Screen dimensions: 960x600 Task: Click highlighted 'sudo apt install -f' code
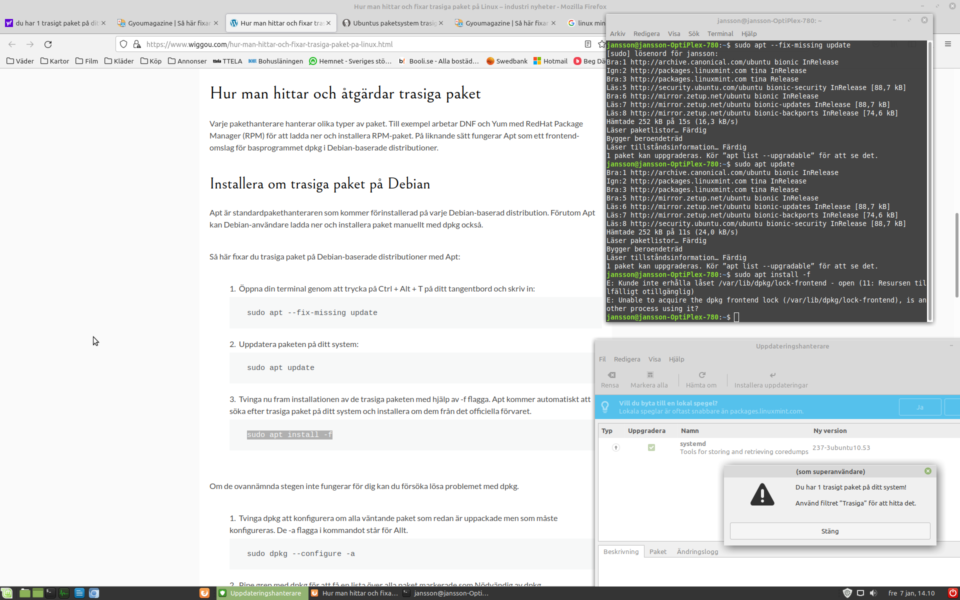point(290,435)
